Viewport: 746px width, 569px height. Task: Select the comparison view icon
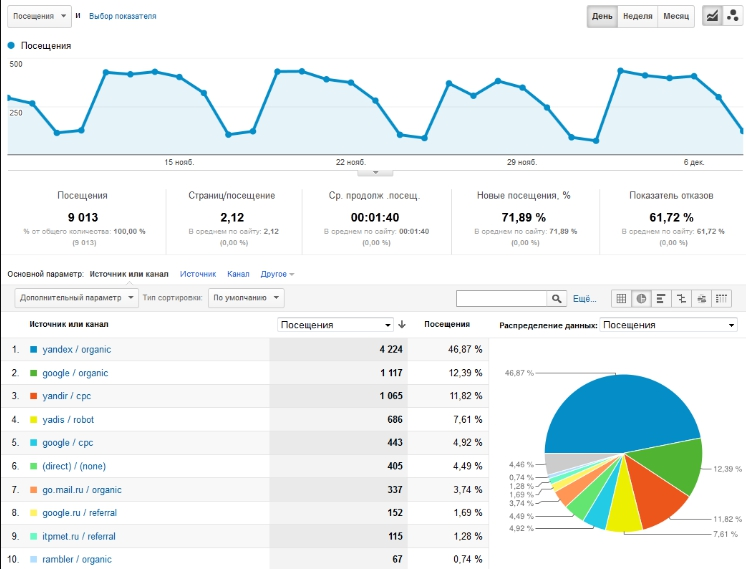coord(681,298)
